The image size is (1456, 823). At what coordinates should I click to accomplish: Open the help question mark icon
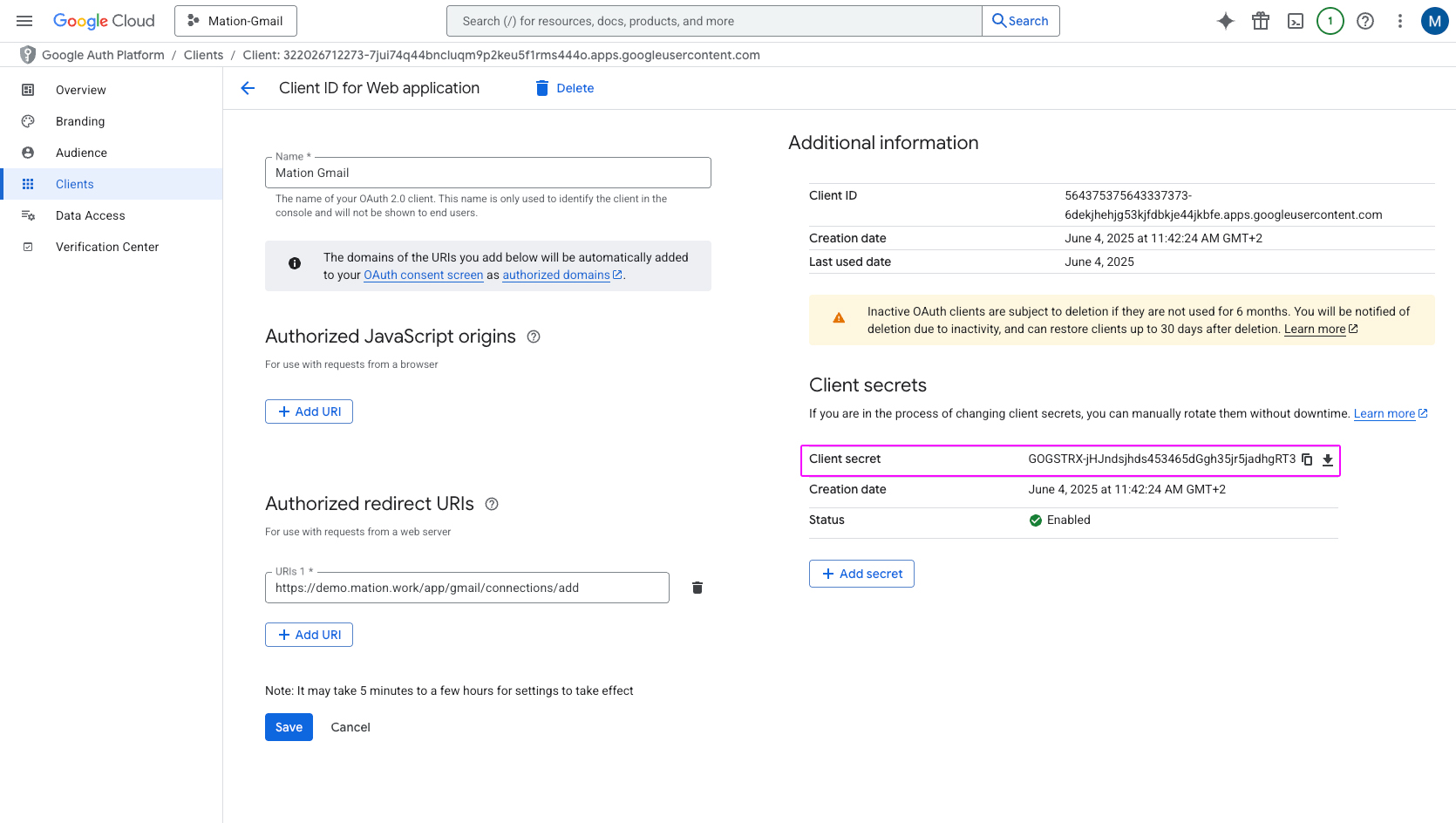click(x=1365, y=21)
